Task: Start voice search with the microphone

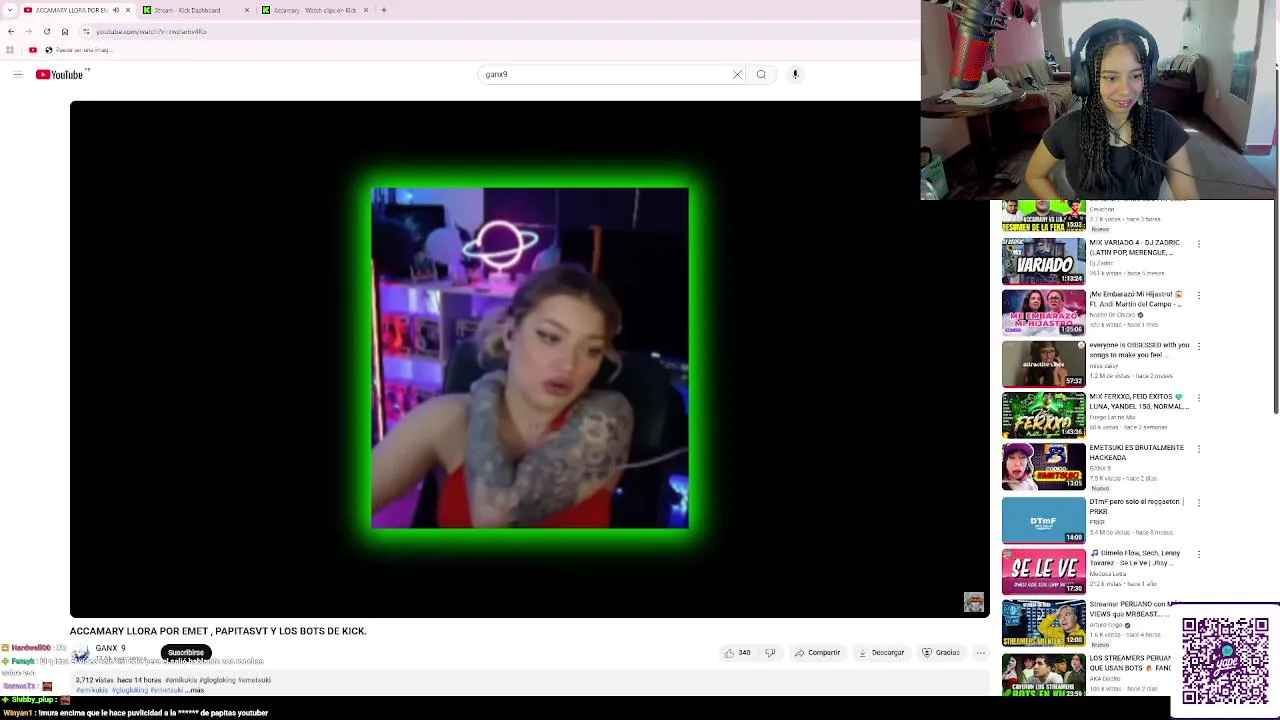Action: point(795,74)
